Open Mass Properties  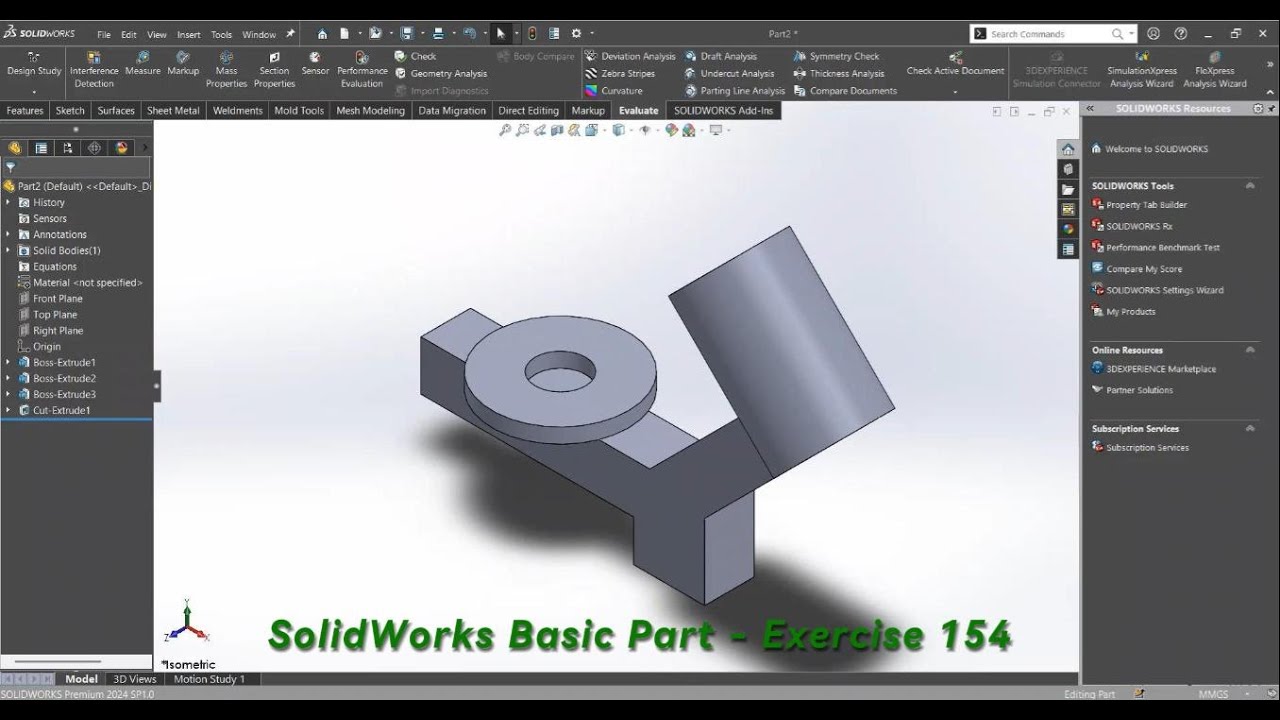pos(227,70)
